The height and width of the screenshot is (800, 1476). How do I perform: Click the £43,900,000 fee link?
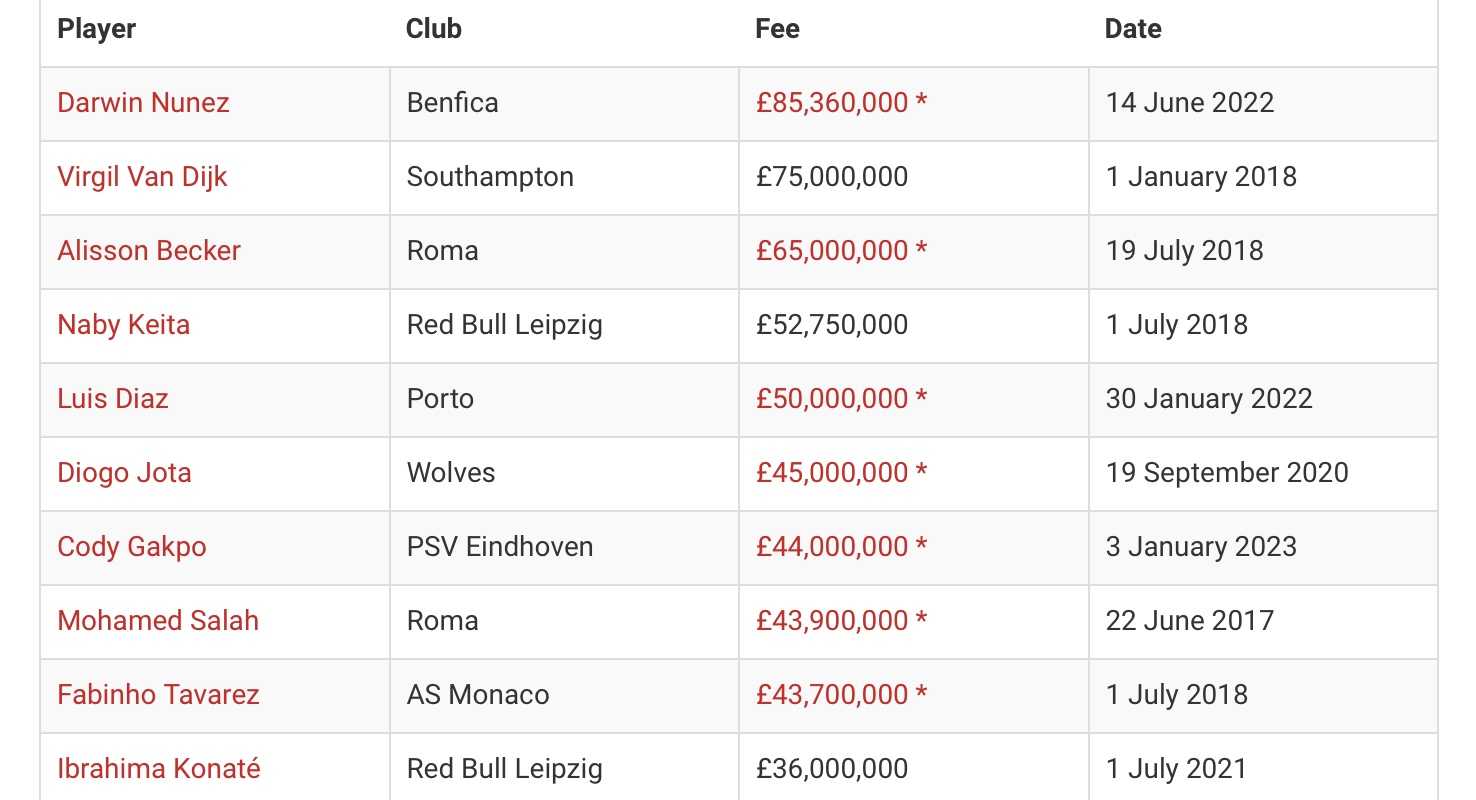tap(842, 621)
